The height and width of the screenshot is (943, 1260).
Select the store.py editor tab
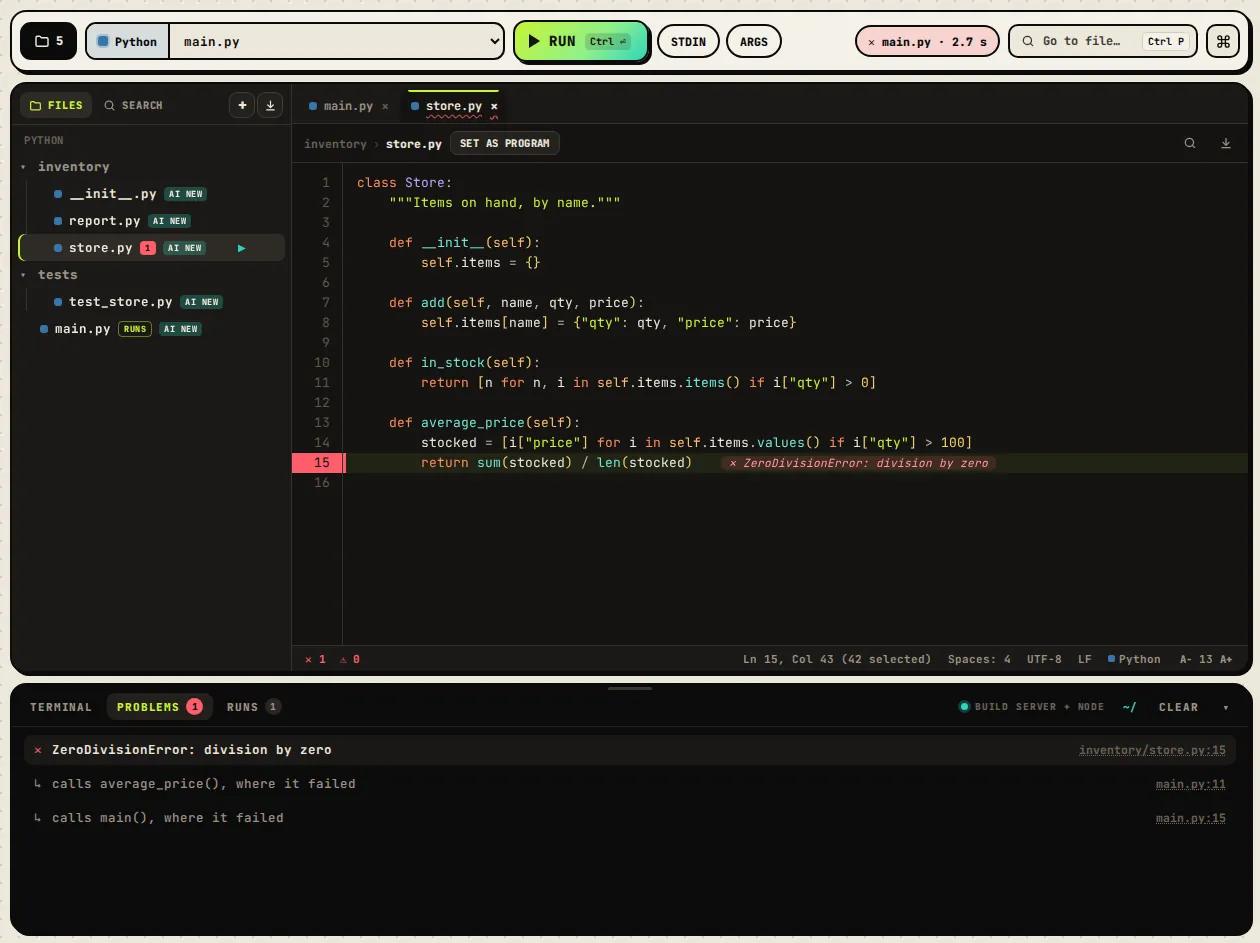coord(453,106)
